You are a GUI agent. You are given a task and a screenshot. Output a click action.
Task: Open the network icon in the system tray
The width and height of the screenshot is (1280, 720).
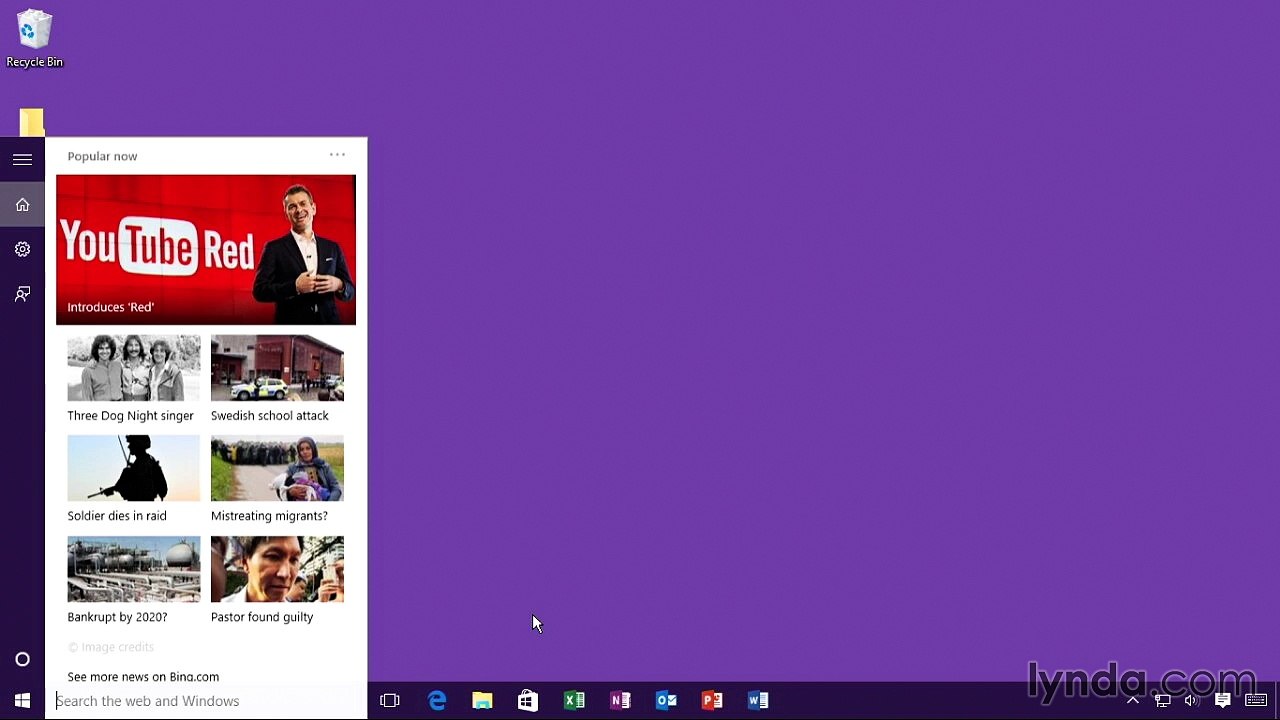(1162, 701)
